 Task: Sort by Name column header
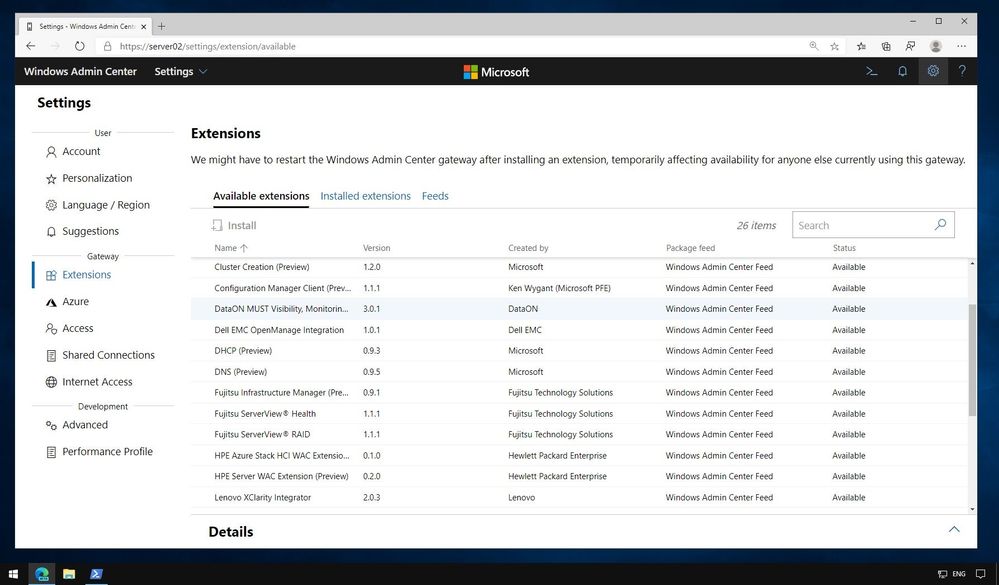231,248
